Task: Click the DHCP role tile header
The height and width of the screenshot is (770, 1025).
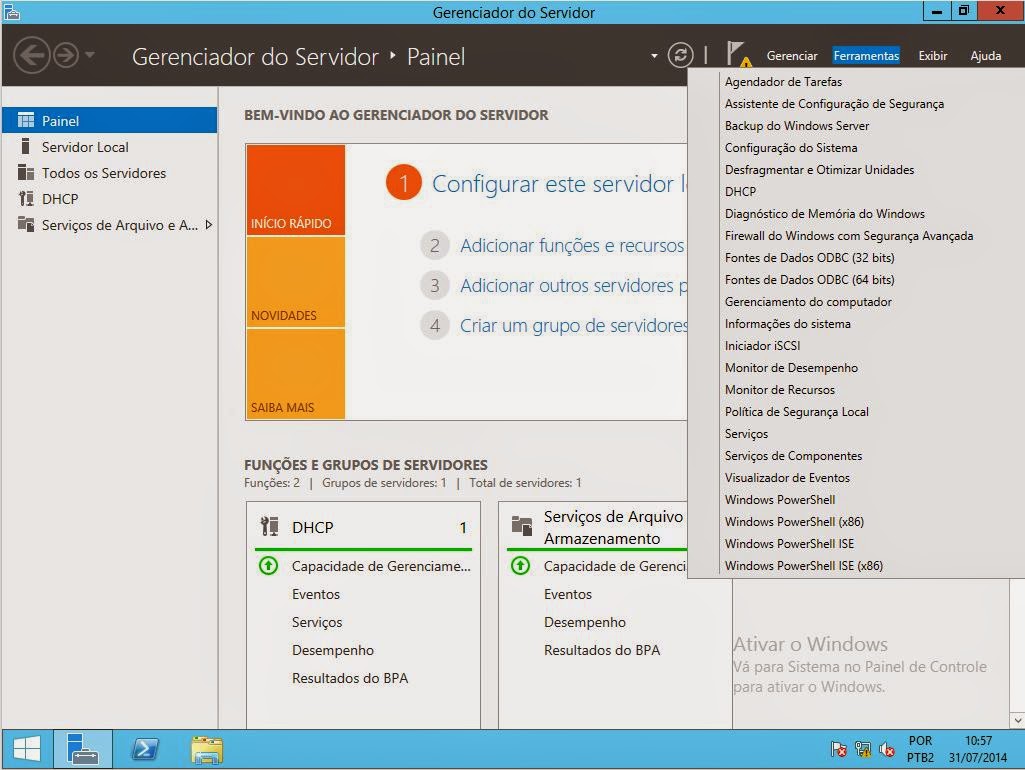Action: coord(363,527)
